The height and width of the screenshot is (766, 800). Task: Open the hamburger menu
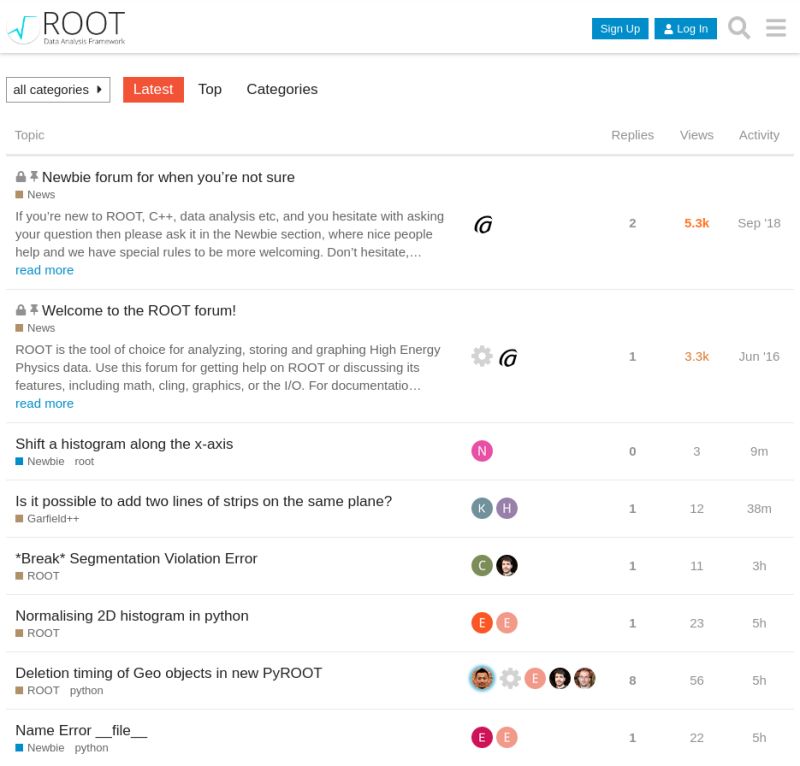[775, 28]
